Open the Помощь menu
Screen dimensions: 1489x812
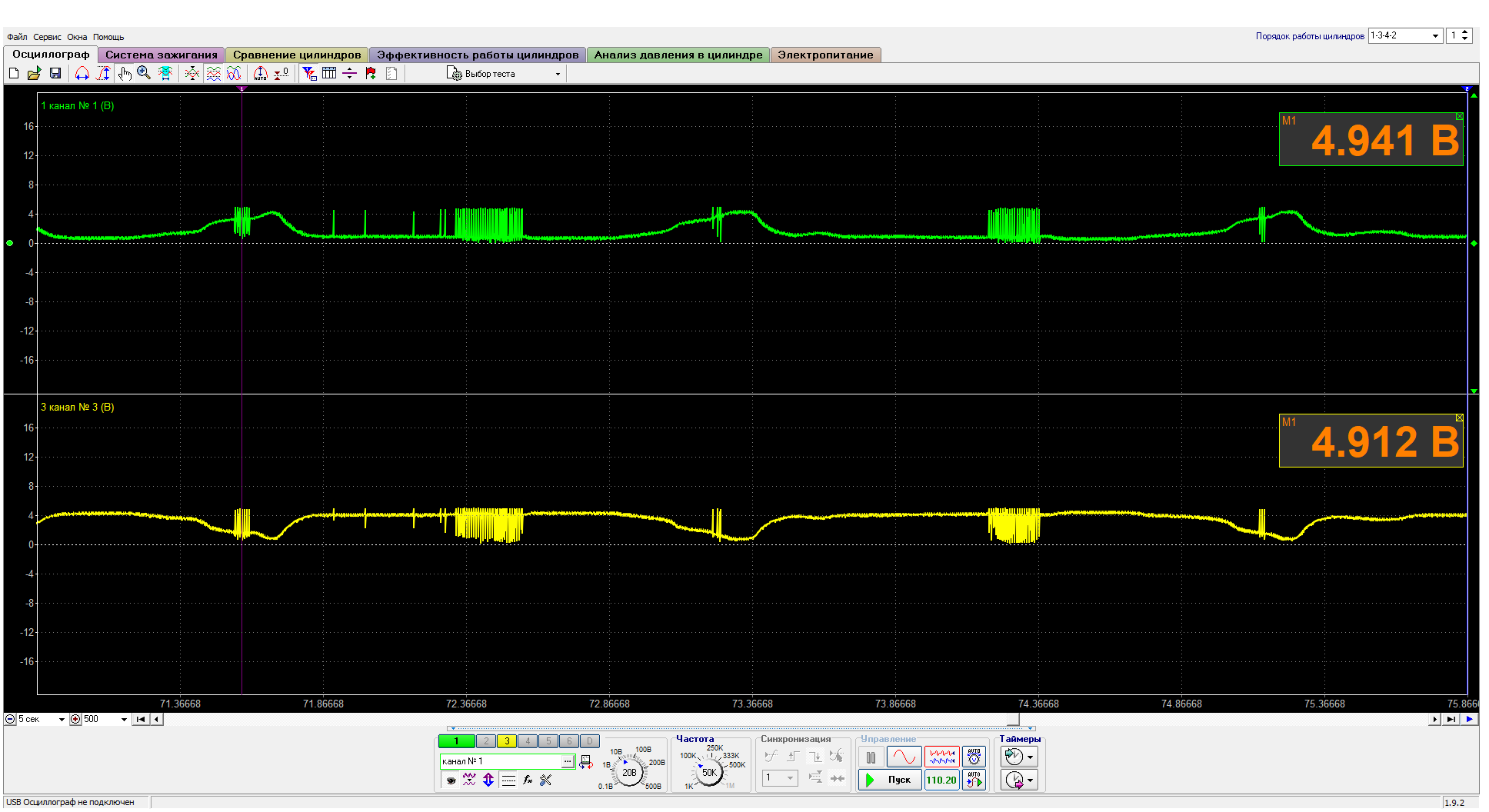108,37
